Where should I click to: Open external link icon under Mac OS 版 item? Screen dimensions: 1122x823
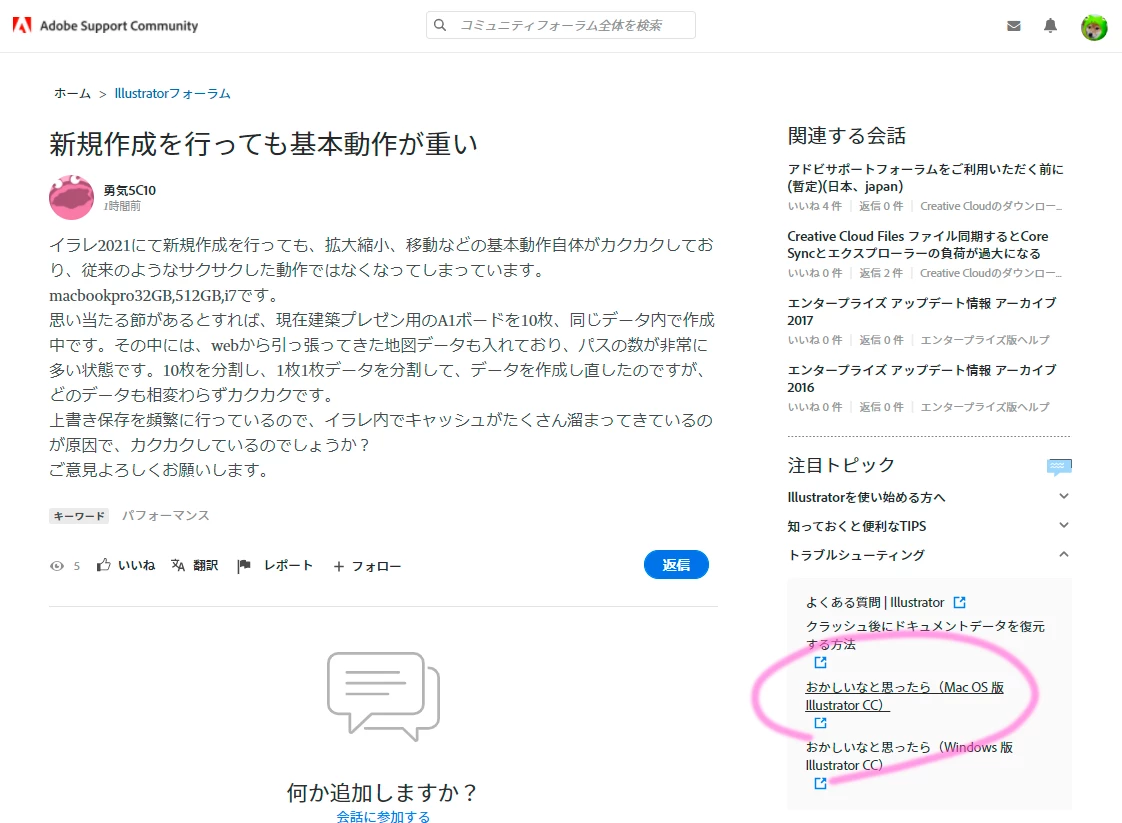[x=820, y=723]
